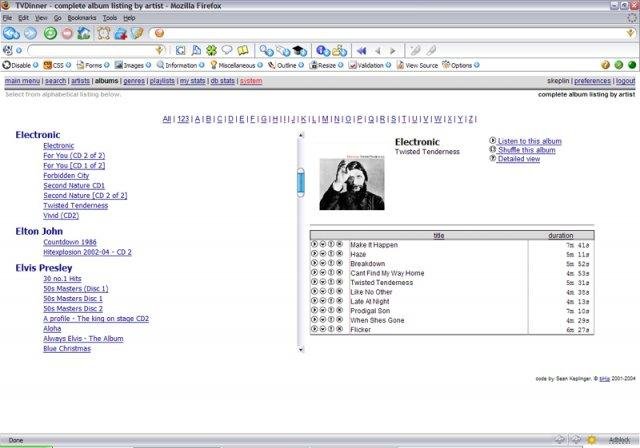Open the Outline dropdown menu

(286, 65)
